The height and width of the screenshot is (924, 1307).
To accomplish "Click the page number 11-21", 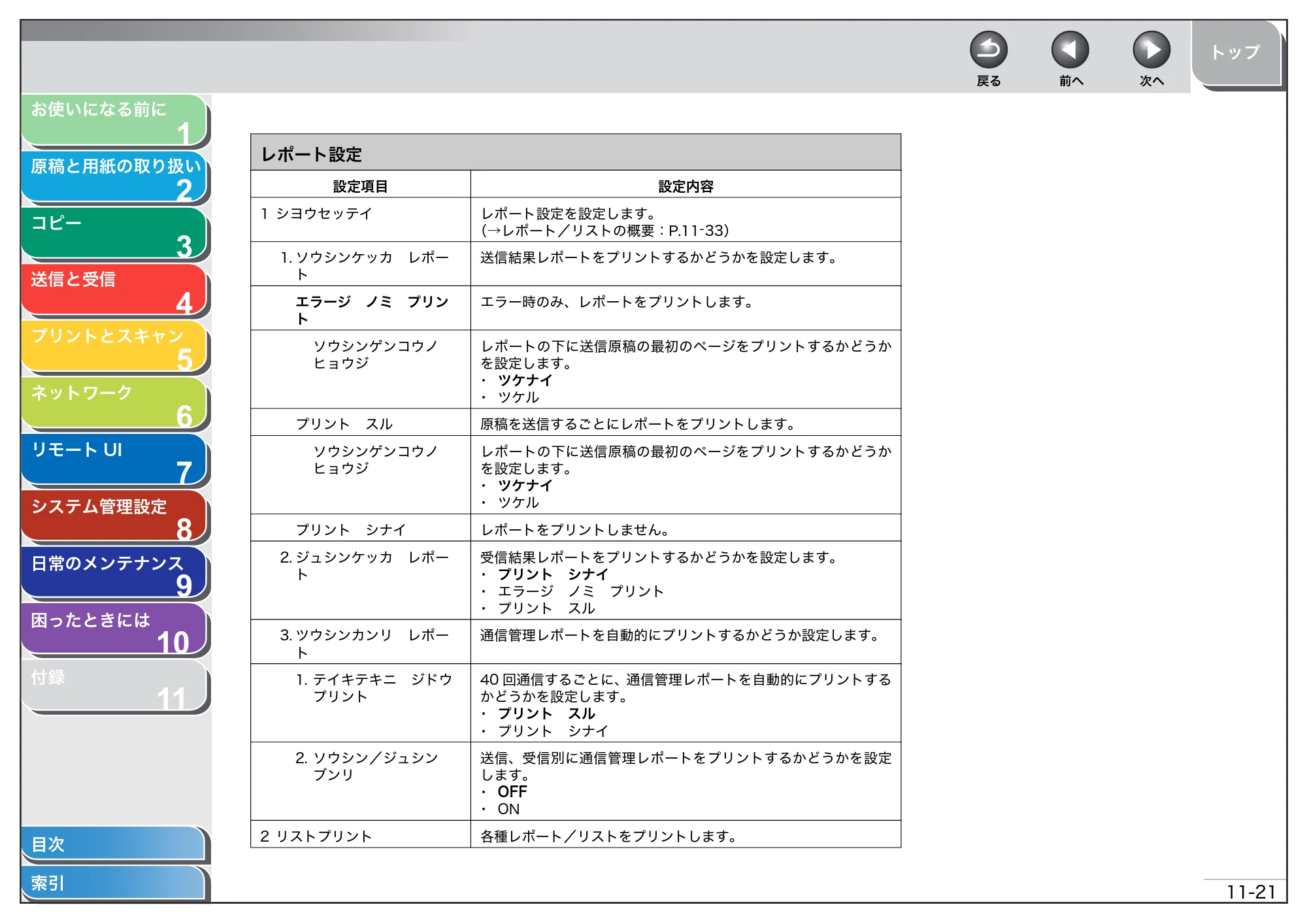I will tap(1251, 892).
